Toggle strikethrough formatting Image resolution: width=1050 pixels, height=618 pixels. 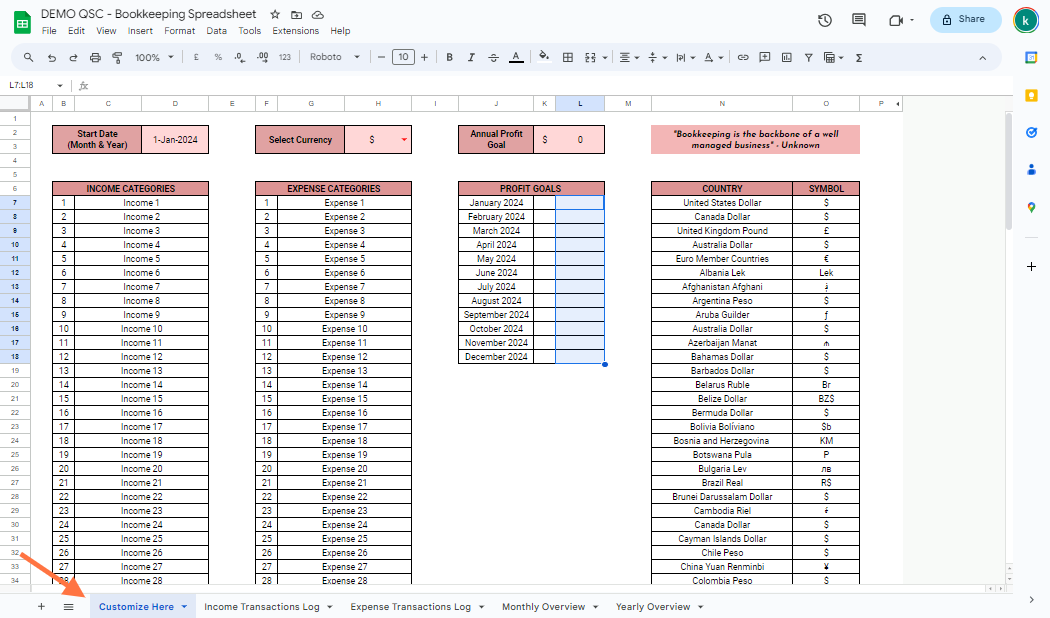click(x=494, y=58)
